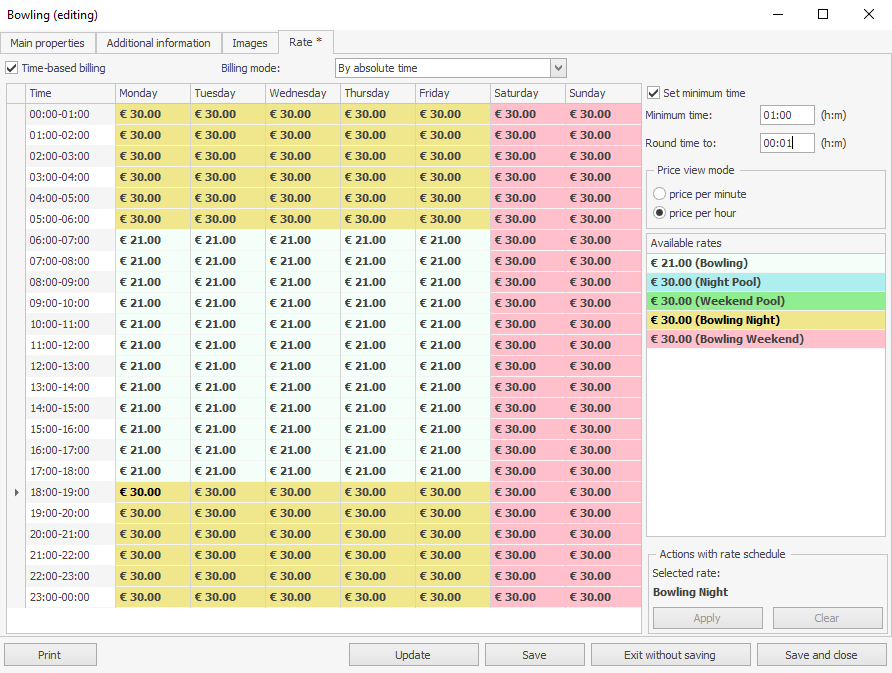Toggle the Set minimum time checkbox
The width and height of the screenshot is (892, 673).
click(654, 93)
